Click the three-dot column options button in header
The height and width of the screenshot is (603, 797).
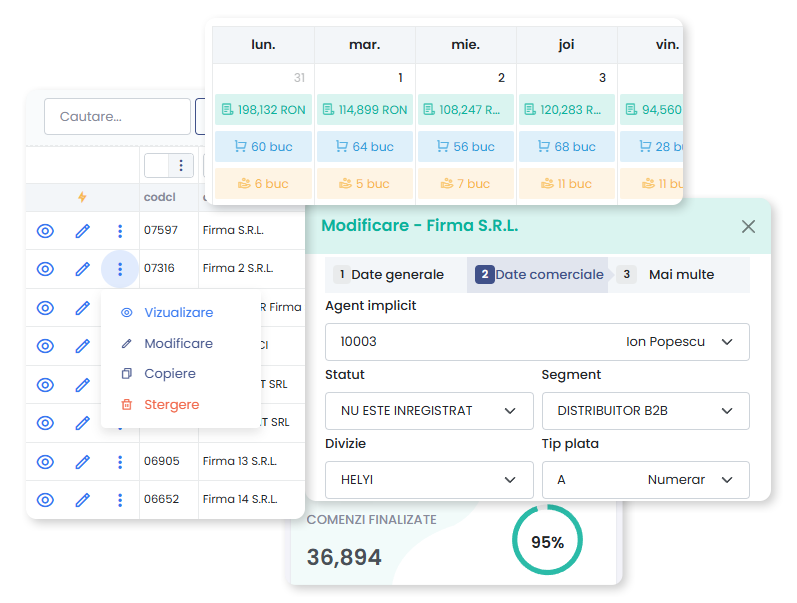click(x=180, y=165)
